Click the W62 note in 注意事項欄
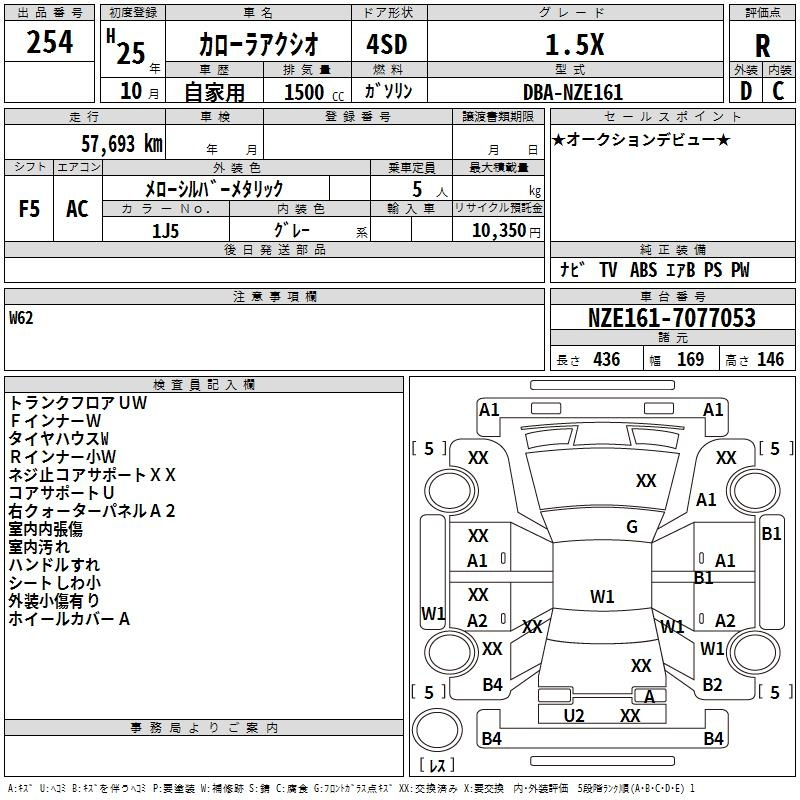The height and width of the screenshot is (800, 800). [x=23, y=319]
